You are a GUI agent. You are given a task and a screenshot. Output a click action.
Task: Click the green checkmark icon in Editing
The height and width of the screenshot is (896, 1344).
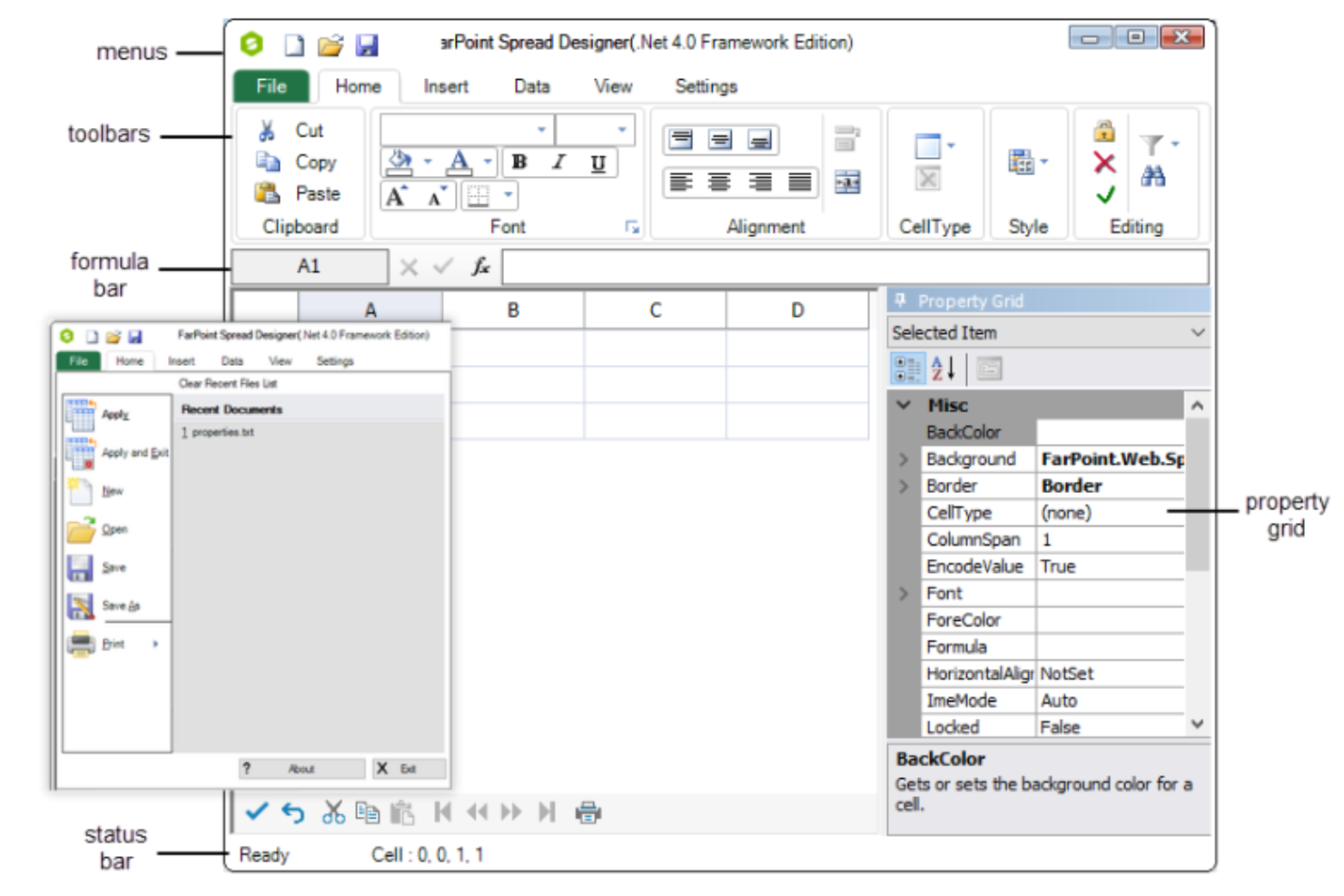pyautogui.click(x=1105, y=194)
